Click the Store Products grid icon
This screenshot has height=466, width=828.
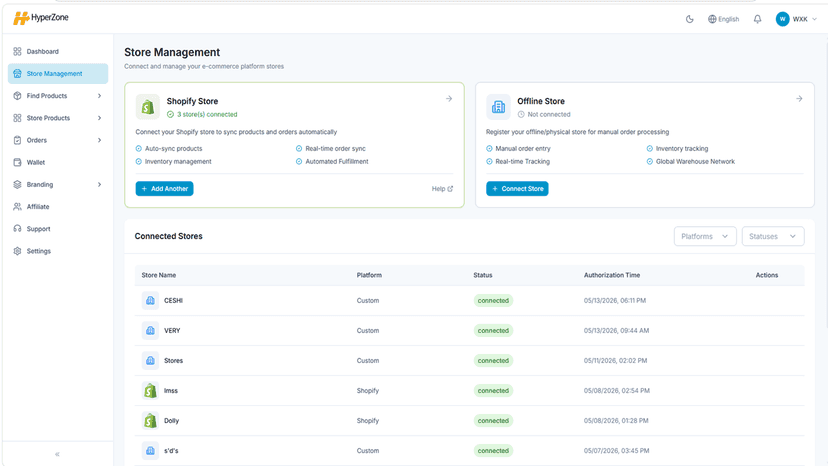pos(17,118)
